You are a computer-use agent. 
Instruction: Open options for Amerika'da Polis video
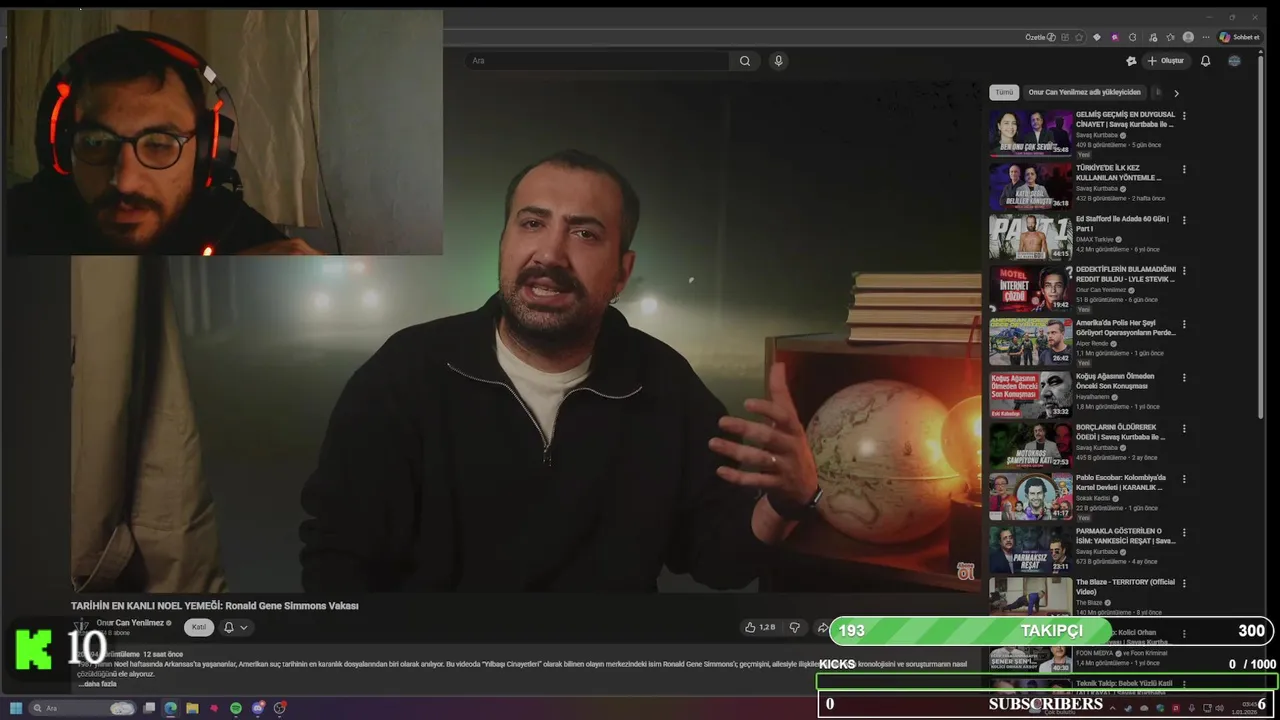click(x=1184, y=325)
